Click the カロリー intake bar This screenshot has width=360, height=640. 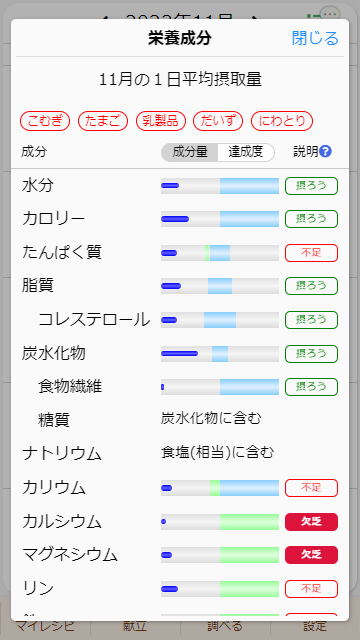220,219
